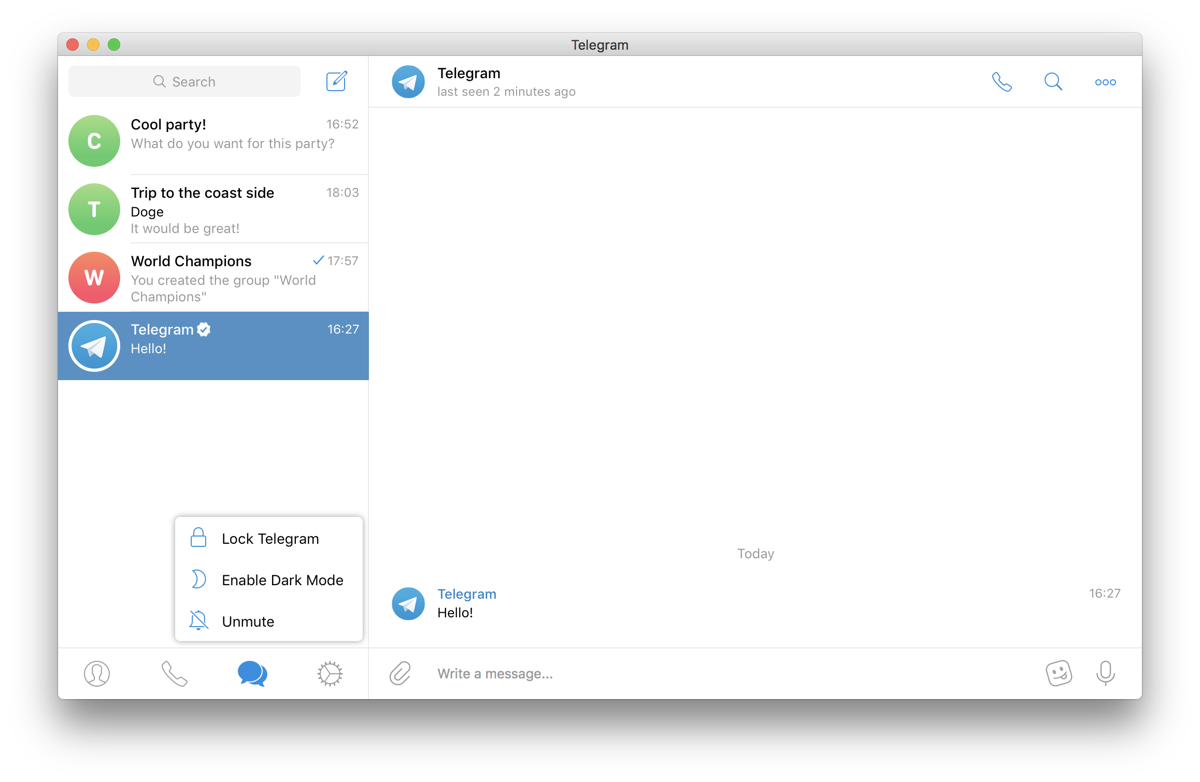Open the Contacts tab
This screenshot has width=1200, height=782.
pos(97,674)
